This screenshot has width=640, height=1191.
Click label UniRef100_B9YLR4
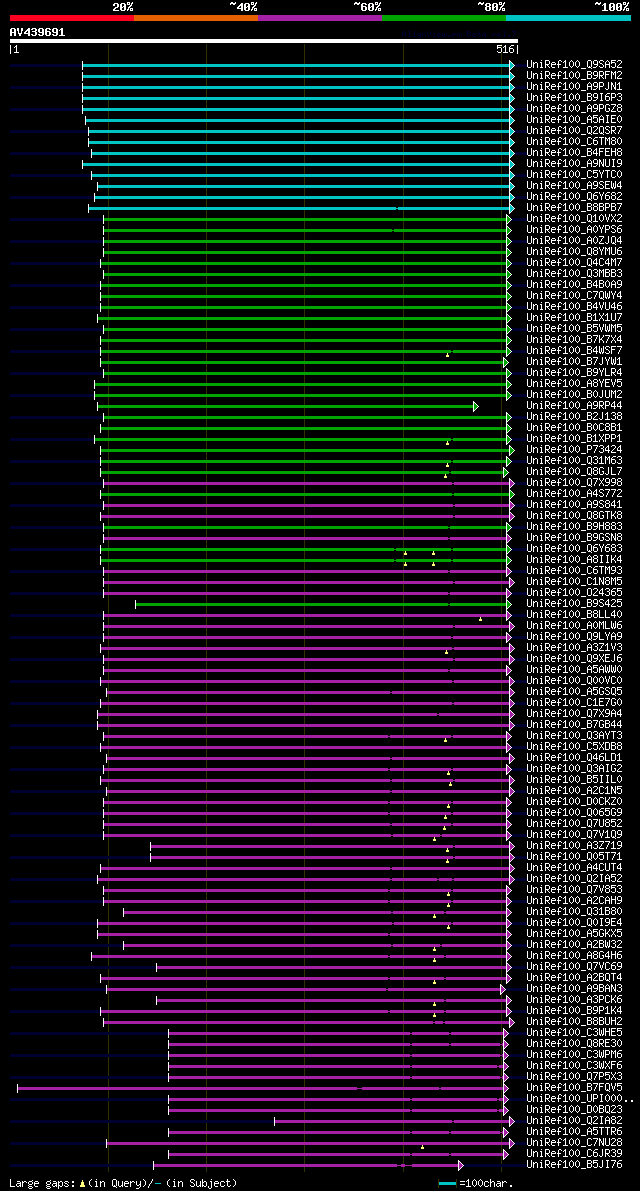pyautogui.click(x=574, y=373)
